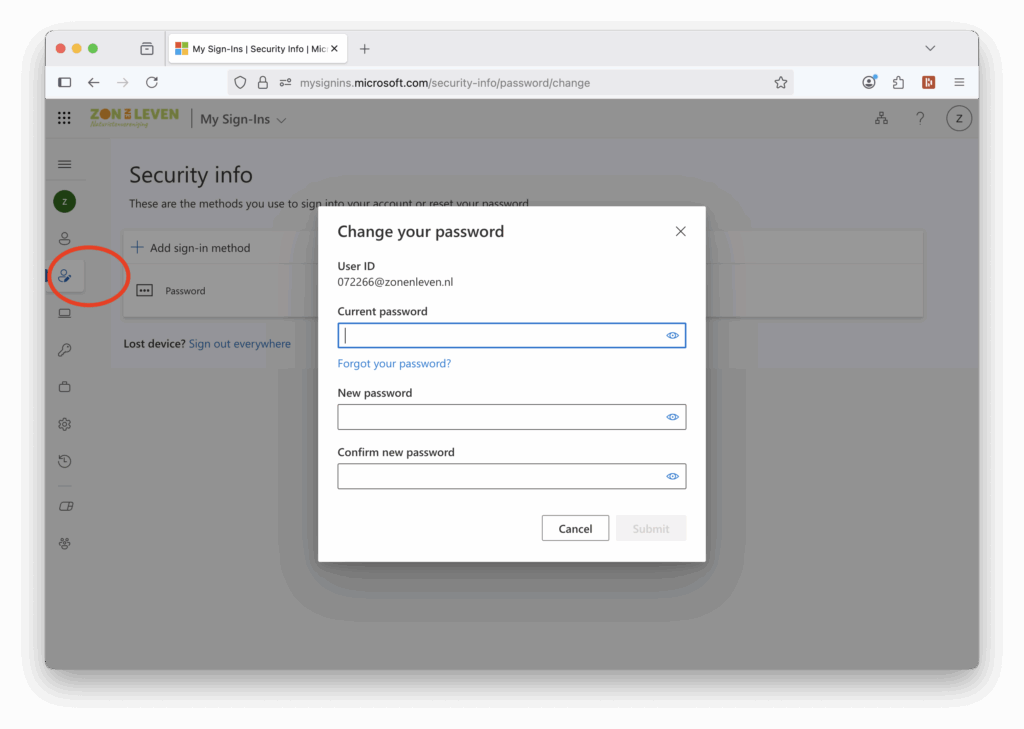This screenshot has height=729, width=1024.
Task: Open the organization chart icon in header
Action: (882, 118)
